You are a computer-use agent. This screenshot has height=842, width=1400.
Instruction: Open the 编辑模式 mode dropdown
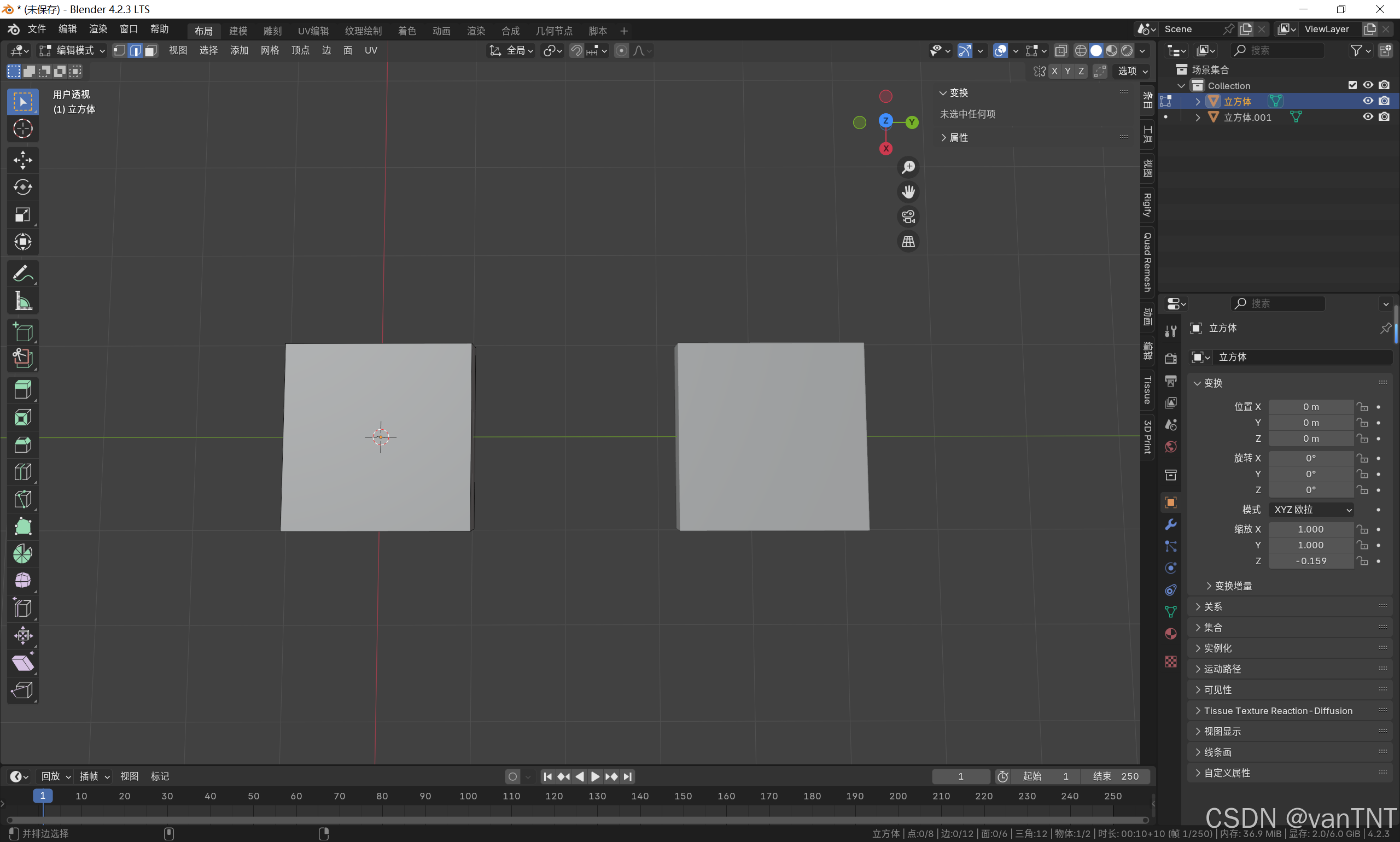73,50
